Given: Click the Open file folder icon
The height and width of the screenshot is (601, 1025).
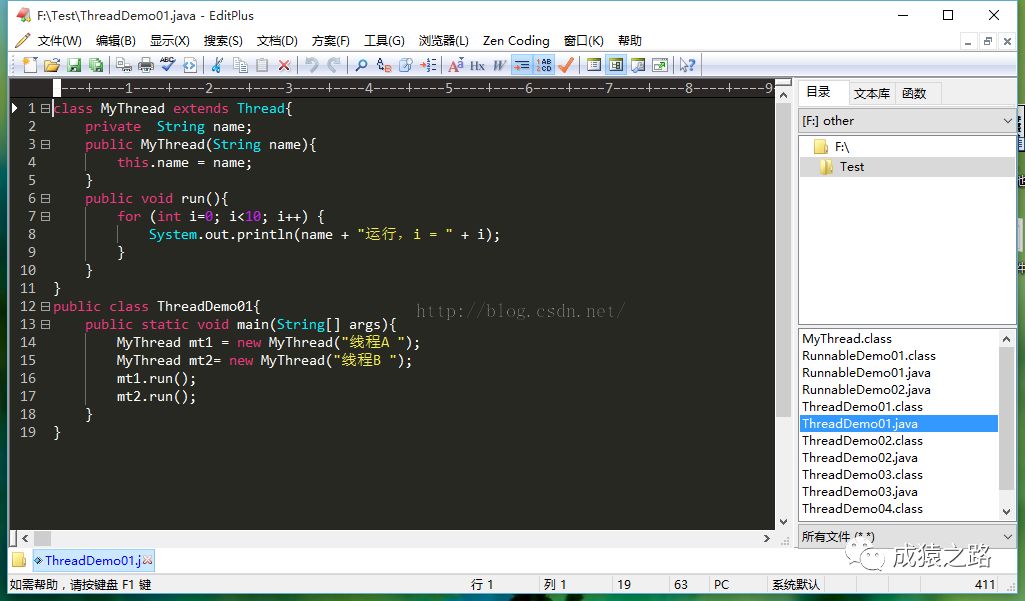Looking at the screenshot, I should [52, 65].
